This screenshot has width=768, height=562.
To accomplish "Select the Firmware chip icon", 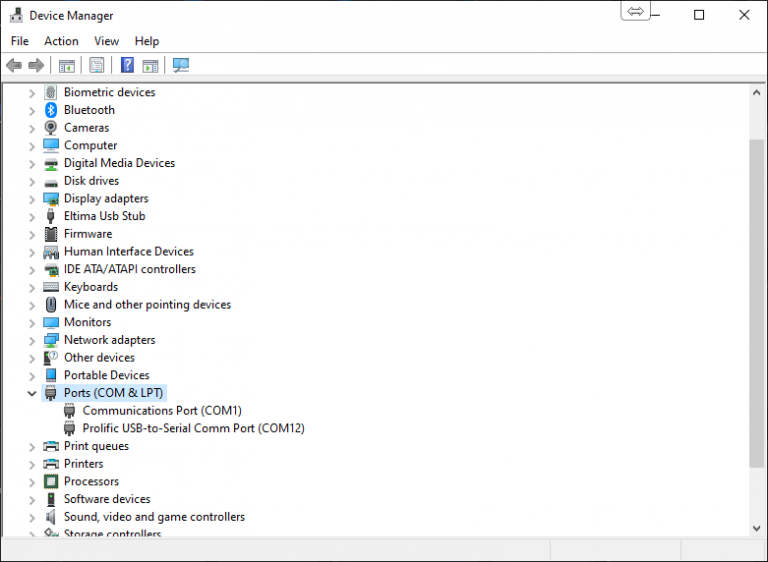I will (x=50, y=234).
